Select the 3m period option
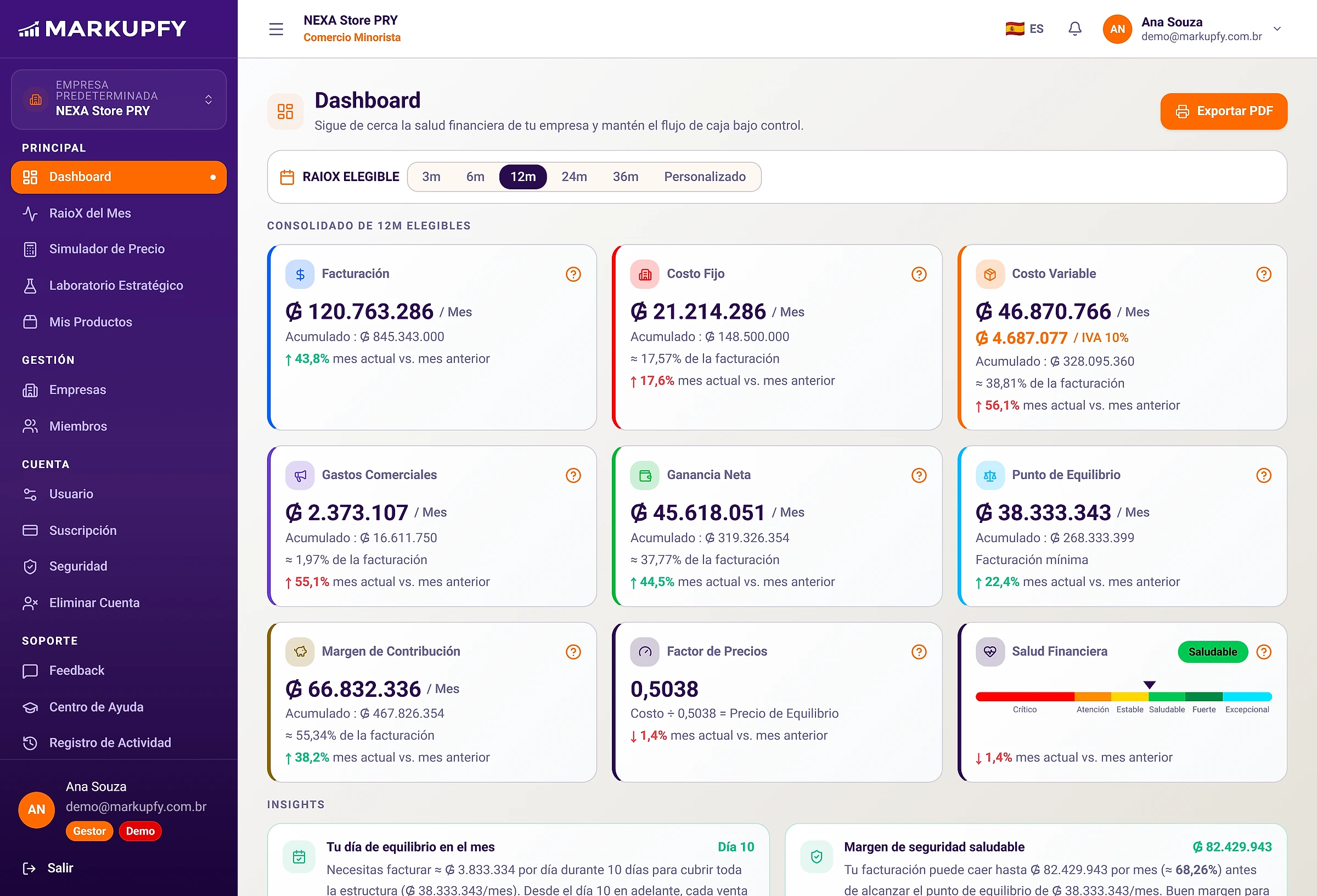The image size is (1317, 896). 431,177
